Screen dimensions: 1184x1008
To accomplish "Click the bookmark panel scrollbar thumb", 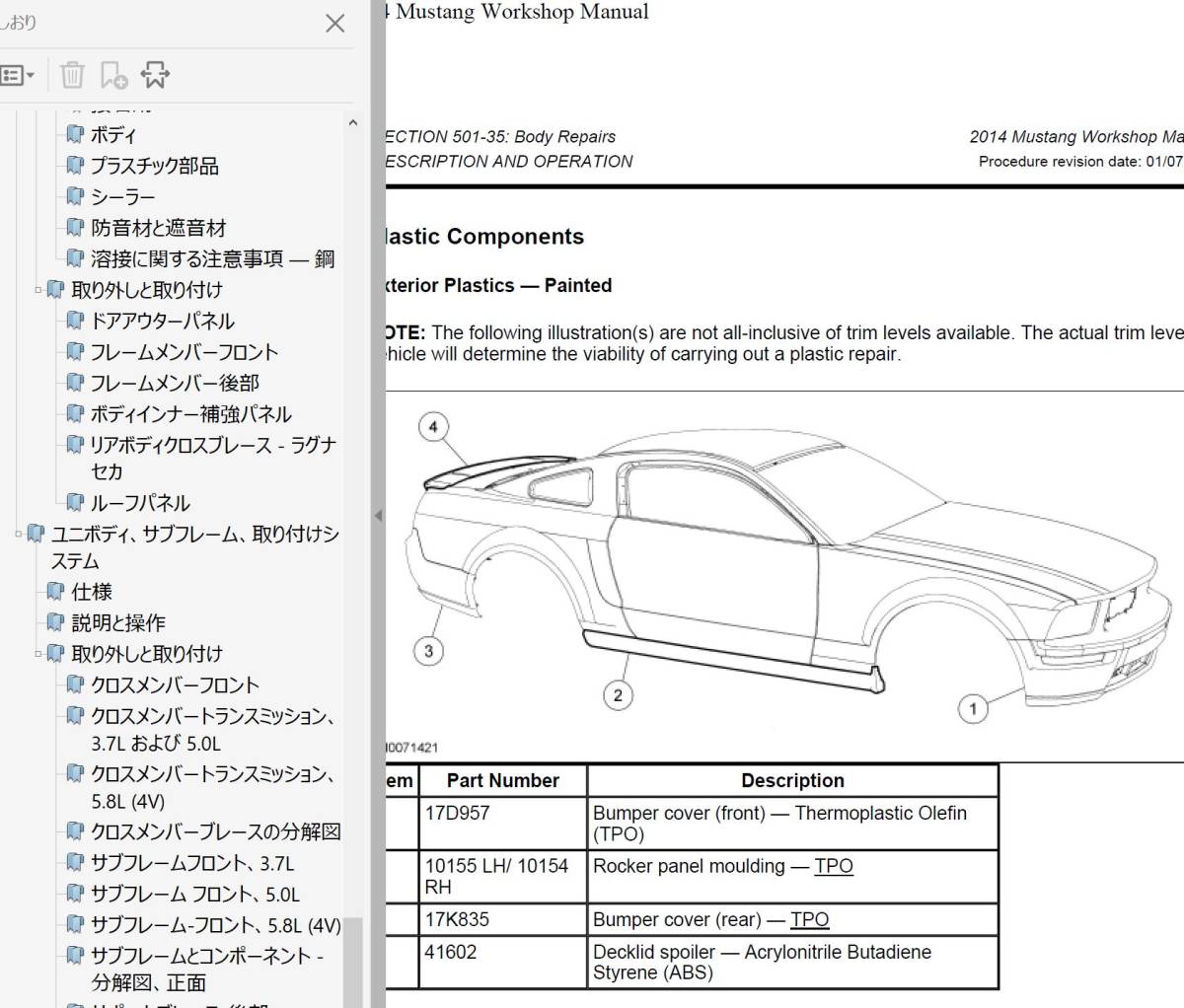I will pyautogui.click(x=352, y=962).
